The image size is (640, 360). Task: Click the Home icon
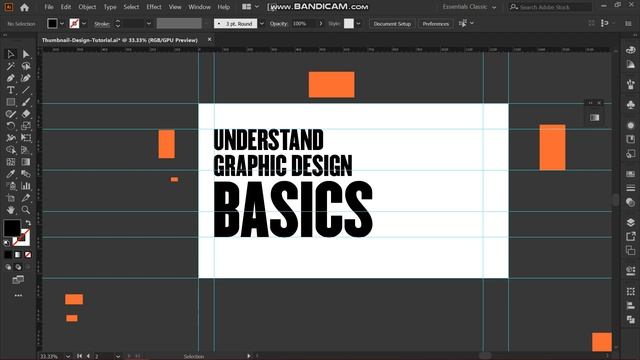point(24,7)
